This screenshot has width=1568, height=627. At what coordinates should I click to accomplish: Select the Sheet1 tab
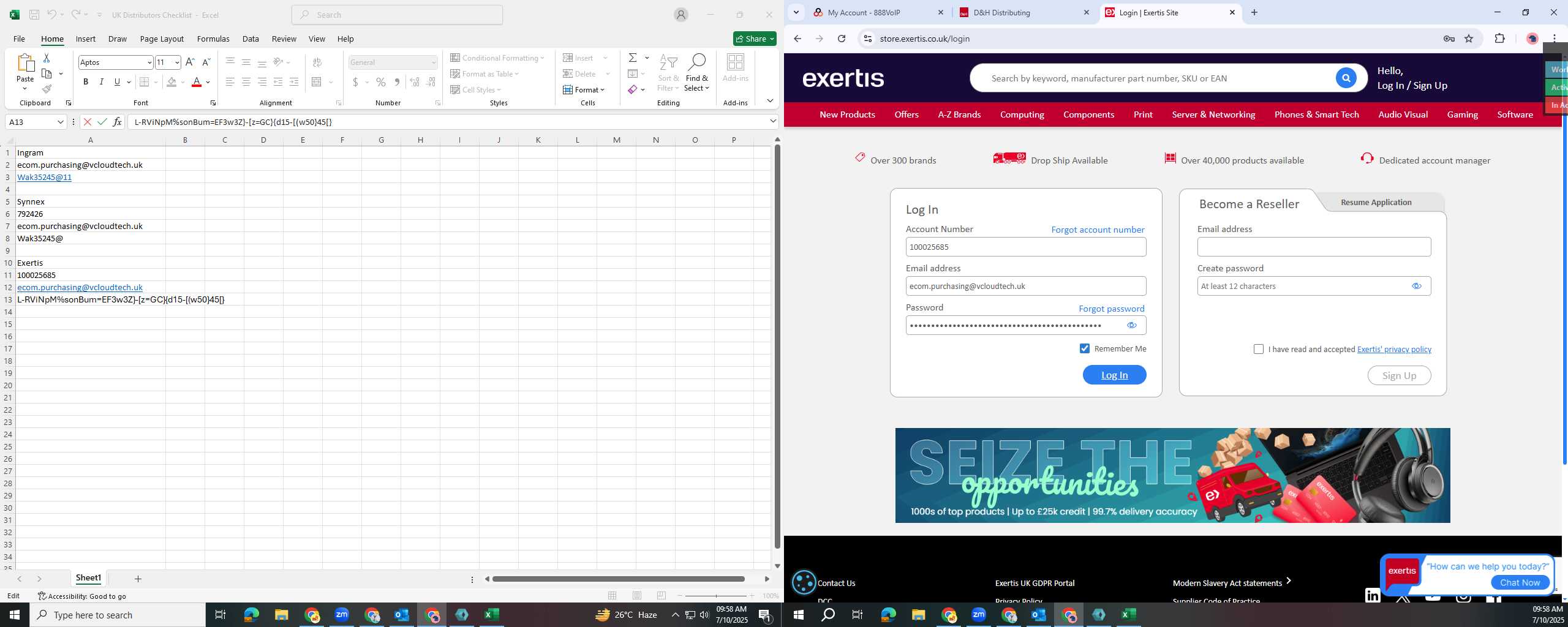click(x=88, y=578)
